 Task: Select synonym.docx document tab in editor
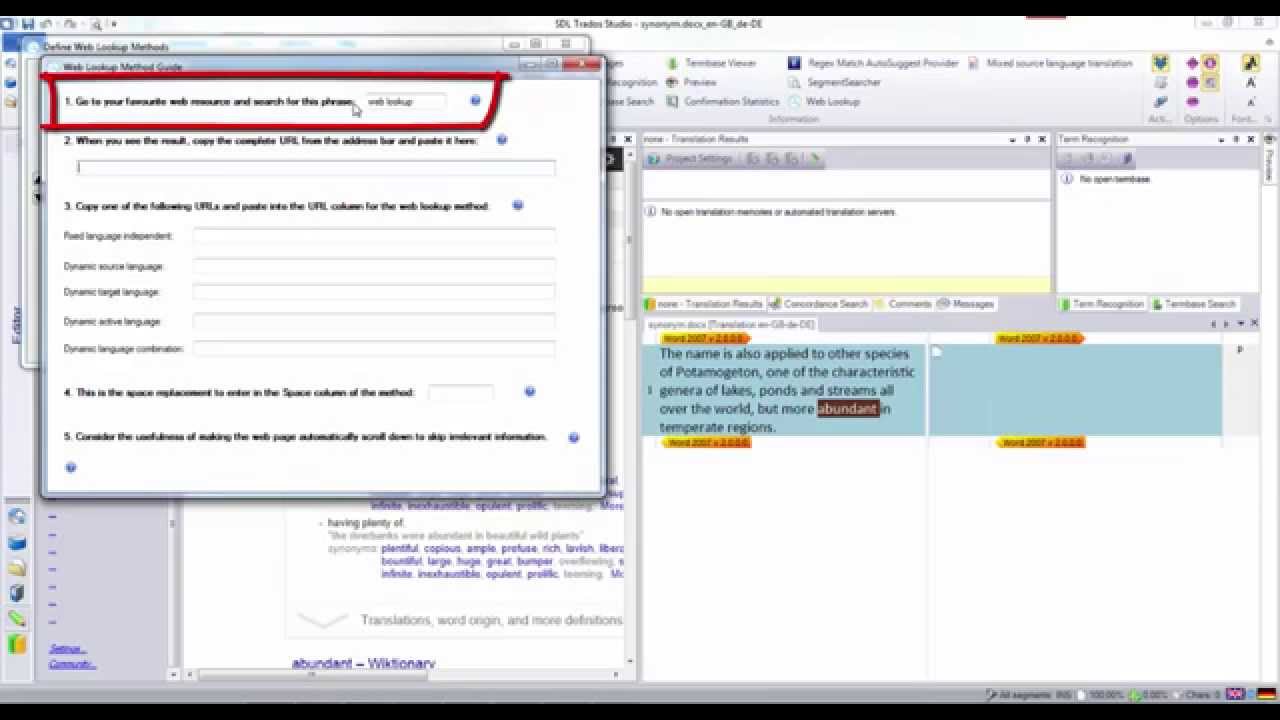point(731,325)
